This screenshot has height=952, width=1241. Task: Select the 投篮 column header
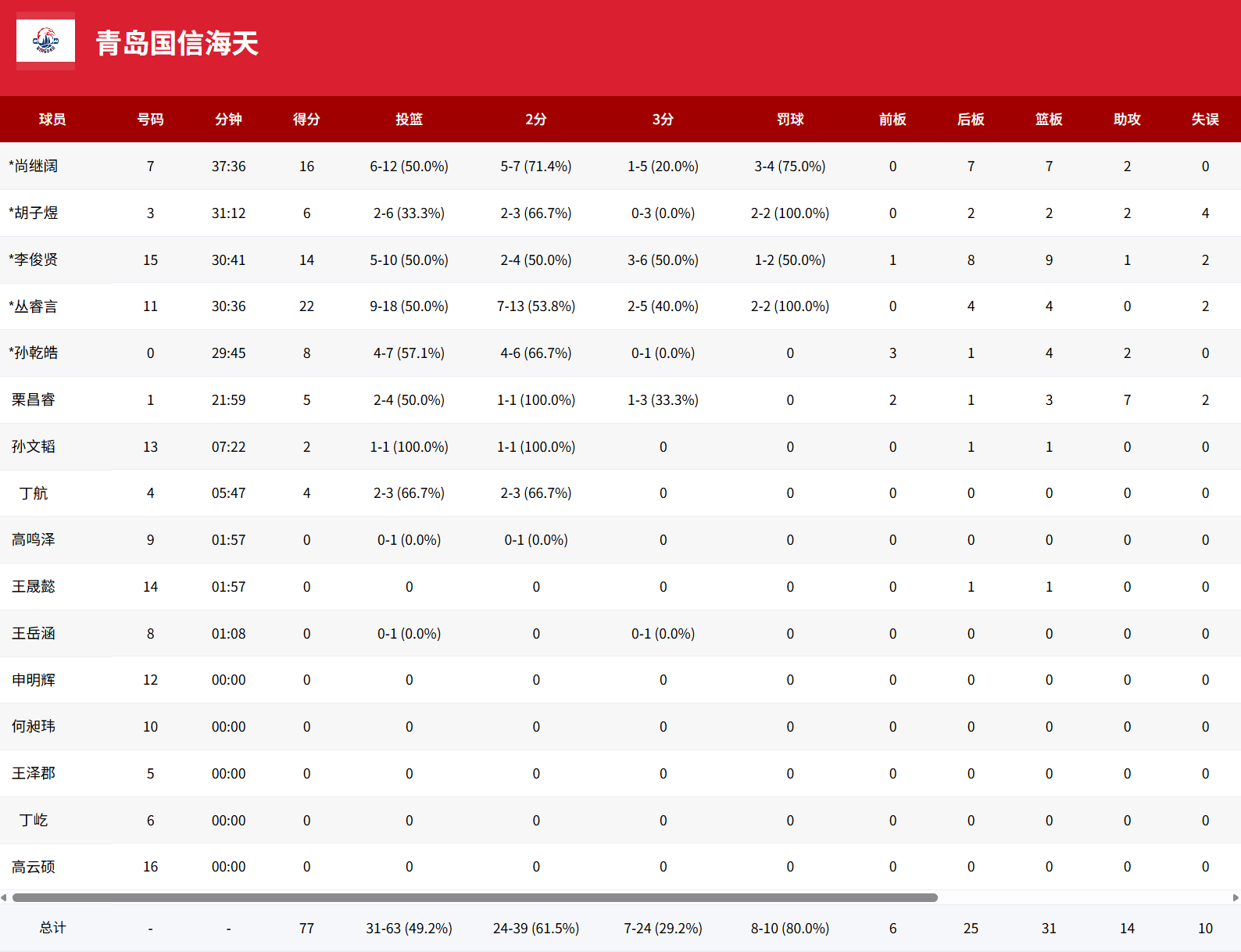tap(409, 120)
